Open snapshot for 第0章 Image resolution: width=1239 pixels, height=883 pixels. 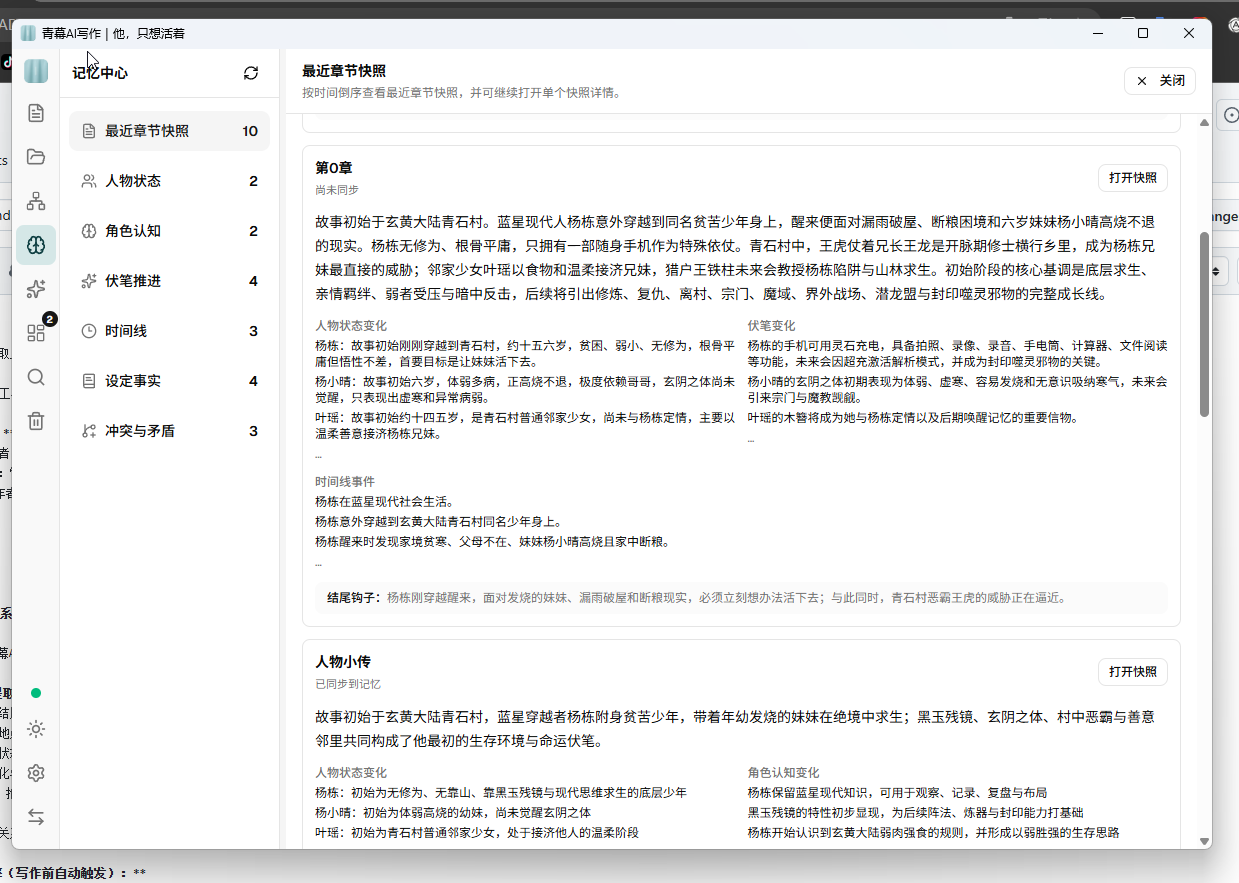(x=1132, y=178)
